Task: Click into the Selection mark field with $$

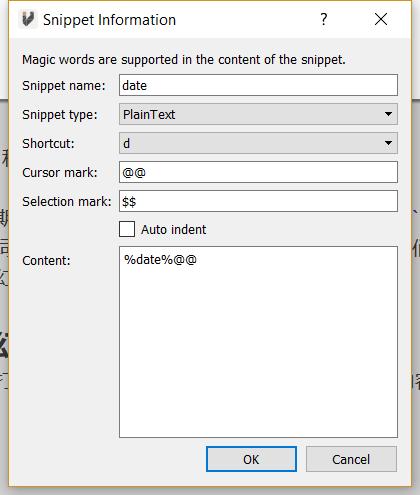Action: coord(258,201)
